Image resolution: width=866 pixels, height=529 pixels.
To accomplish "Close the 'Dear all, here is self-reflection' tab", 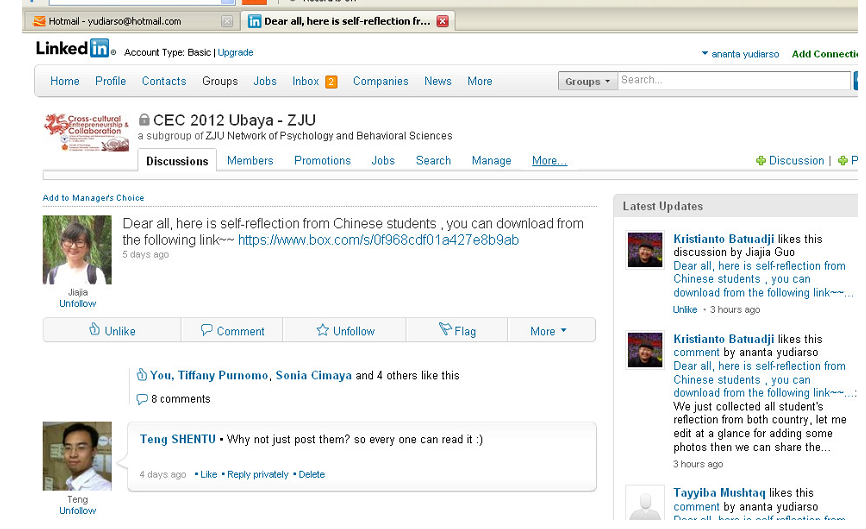I will pos(442,21).
